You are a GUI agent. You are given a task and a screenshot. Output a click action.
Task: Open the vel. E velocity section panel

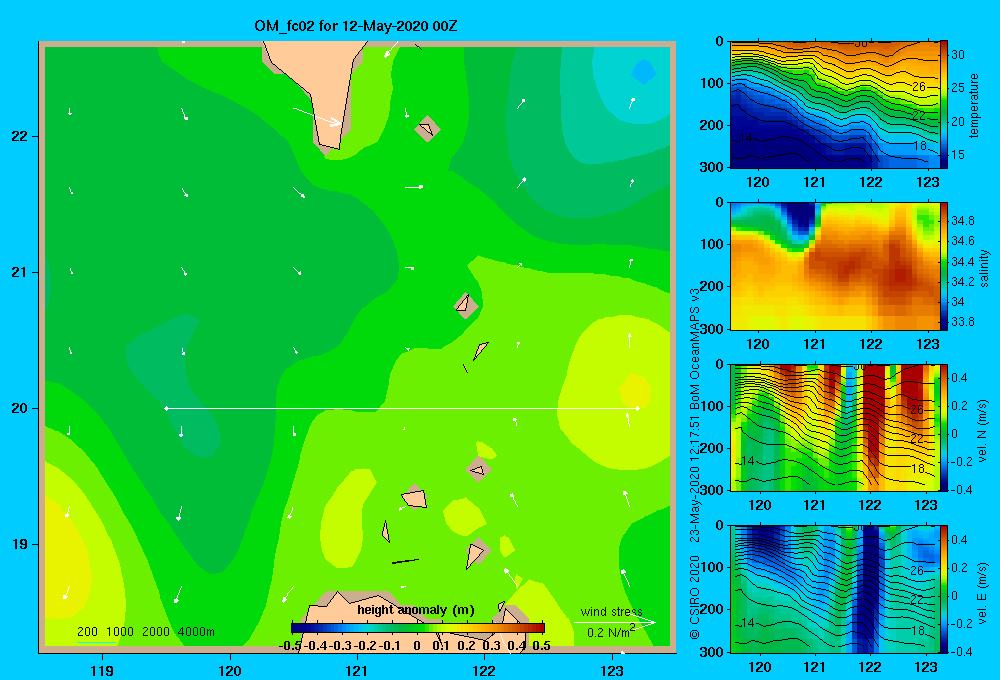(834, 589)
